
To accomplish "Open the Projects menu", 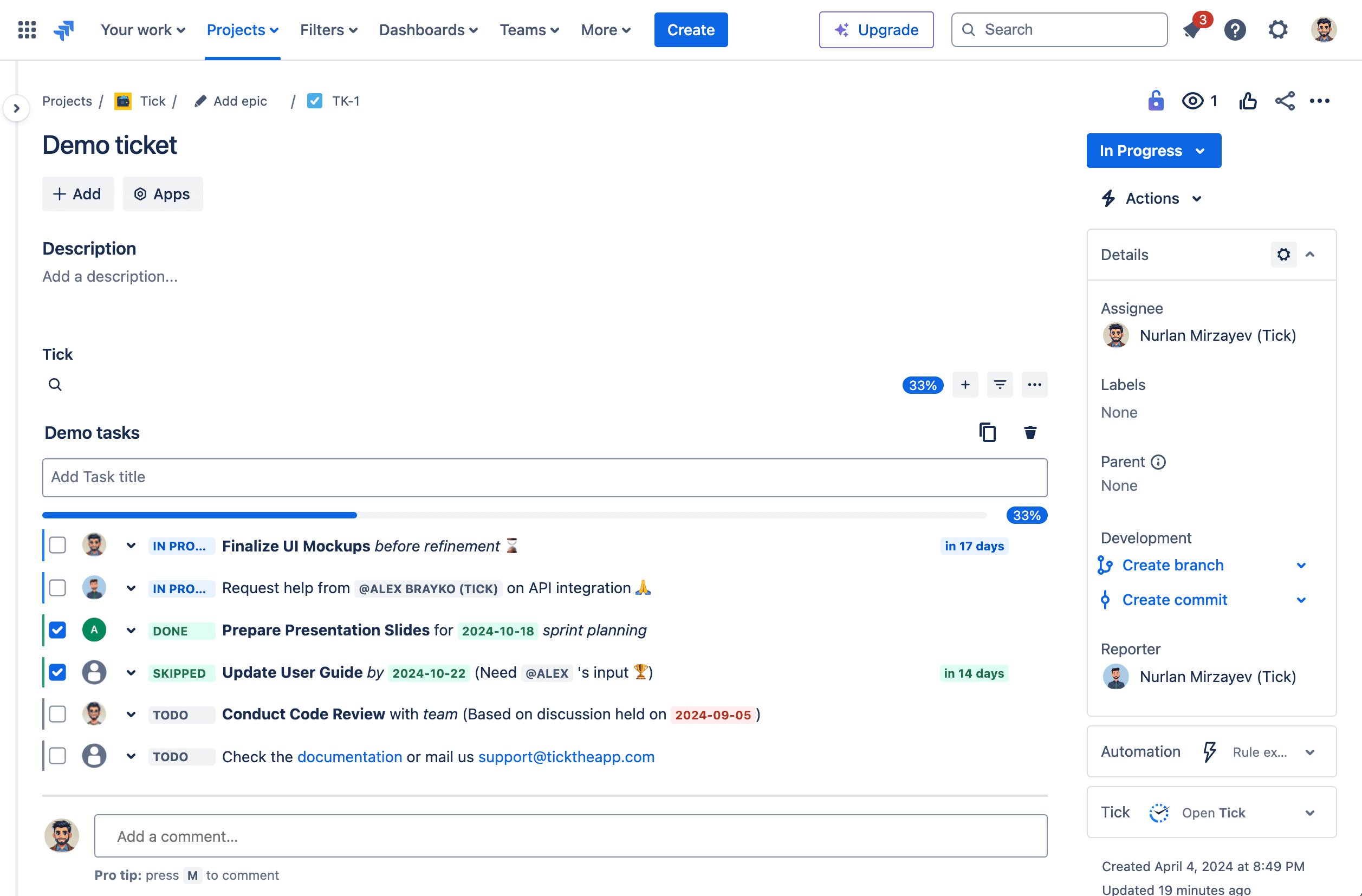I will click(242, 30).
